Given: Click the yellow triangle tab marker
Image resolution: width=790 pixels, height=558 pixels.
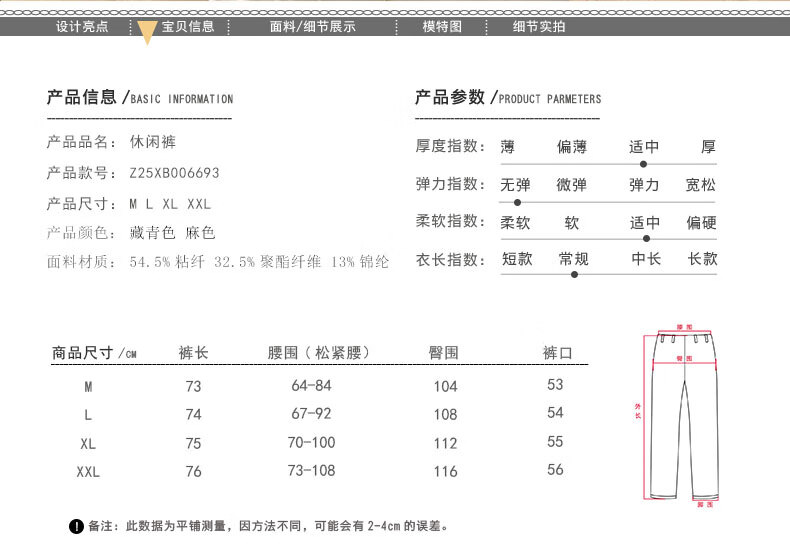Looking at the screenshot, I should [147, 33].
